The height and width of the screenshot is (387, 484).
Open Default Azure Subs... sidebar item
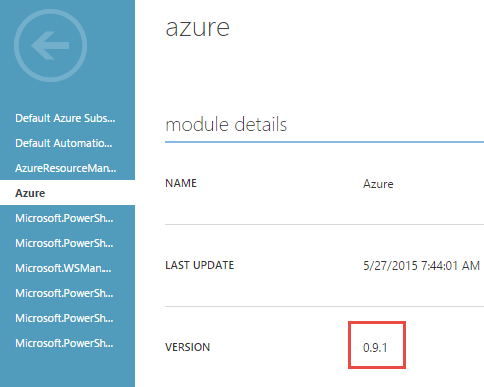(x=65, y=118)
